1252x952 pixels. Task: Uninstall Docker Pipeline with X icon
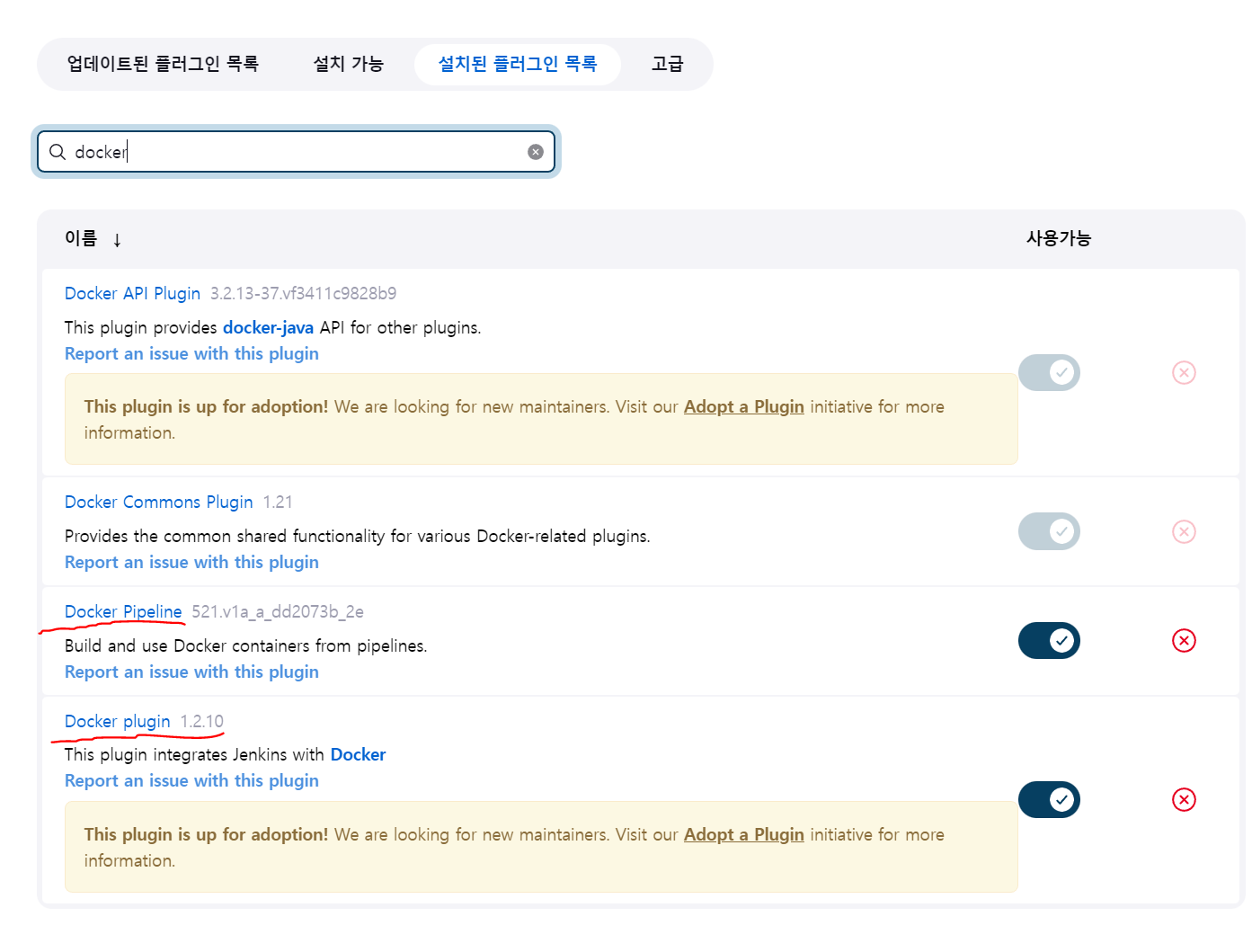[x=1184, y=640]
